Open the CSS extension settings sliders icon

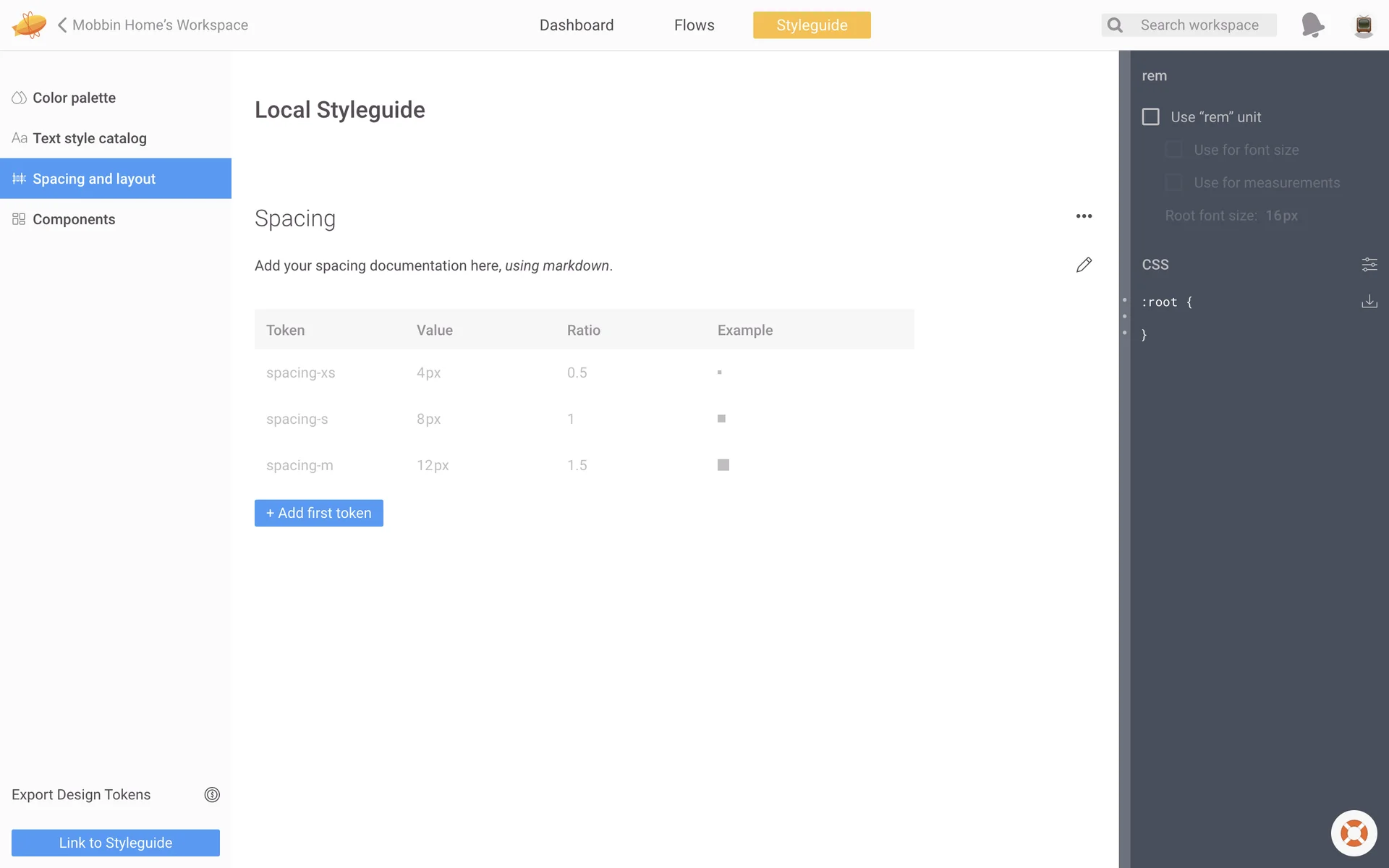[1369, 265]
